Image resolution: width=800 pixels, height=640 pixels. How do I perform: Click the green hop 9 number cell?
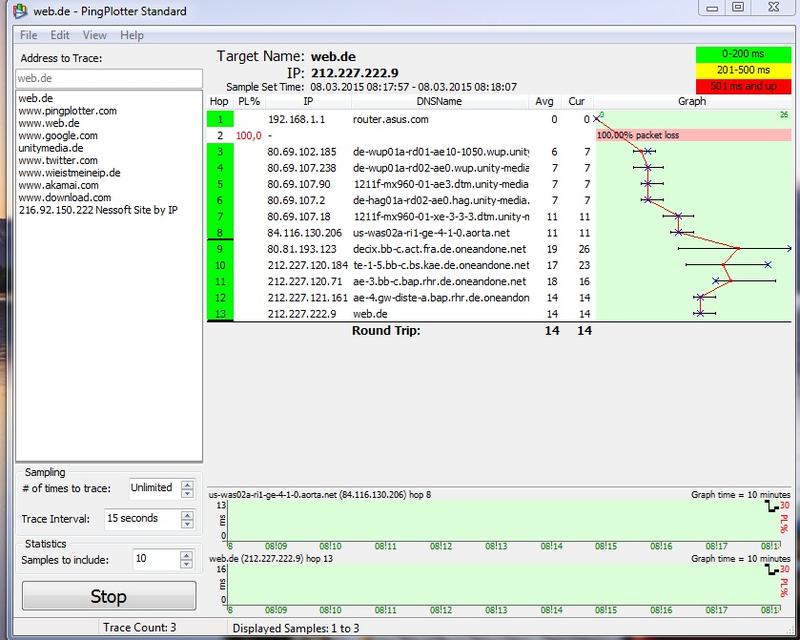click(219, 248)
